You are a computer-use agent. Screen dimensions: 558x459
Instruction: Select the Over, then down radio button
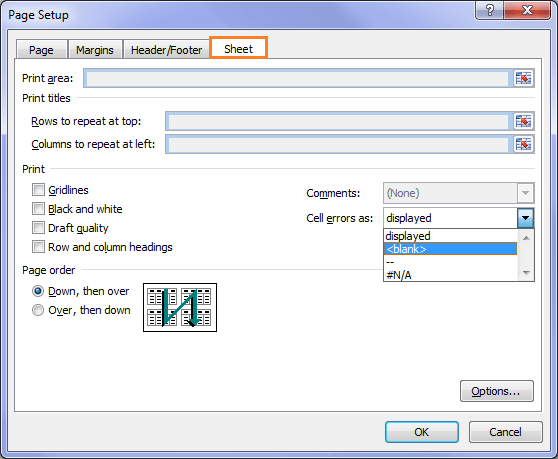tap(38, 310)
